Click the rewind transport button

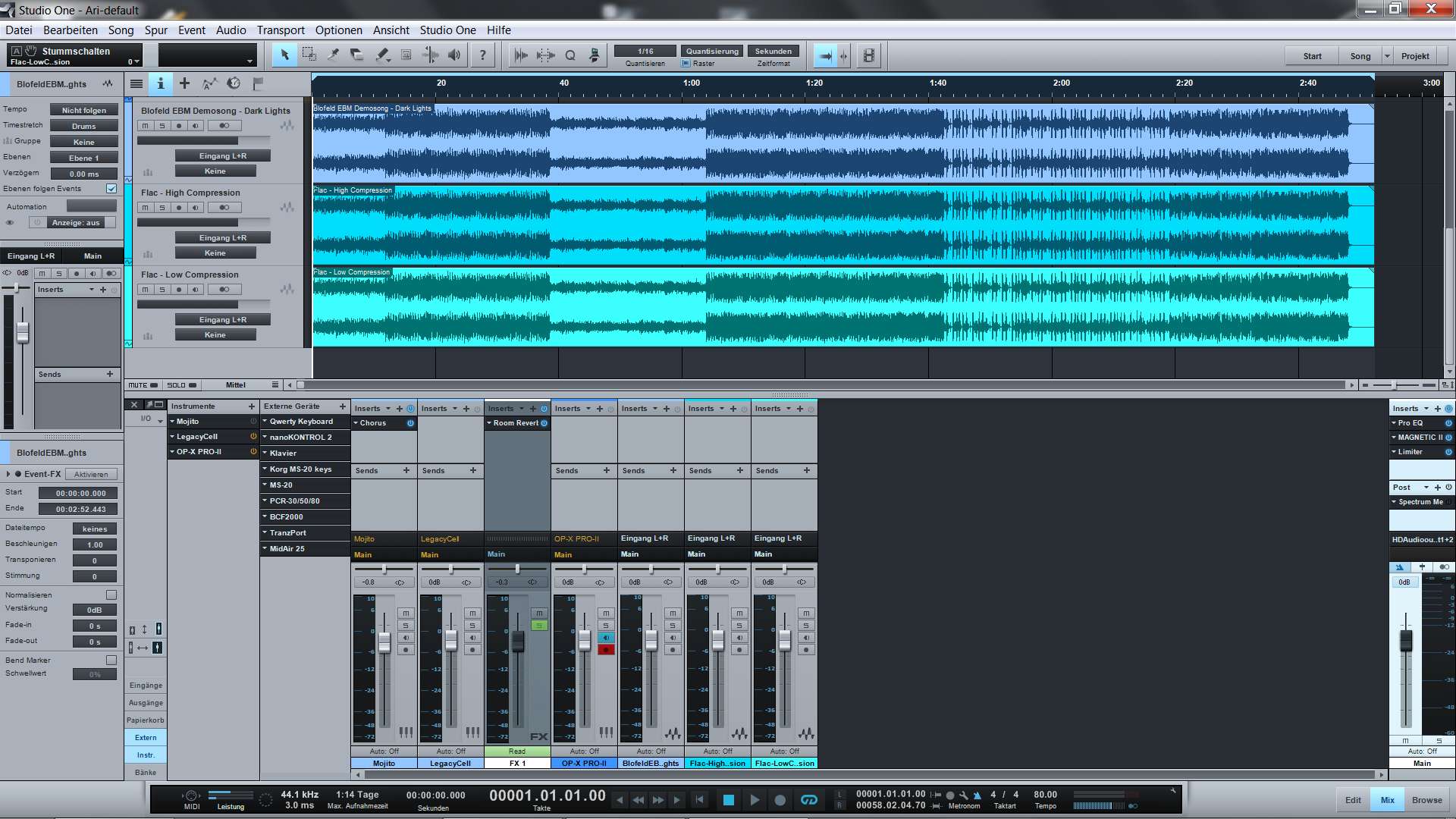[639, 799]
